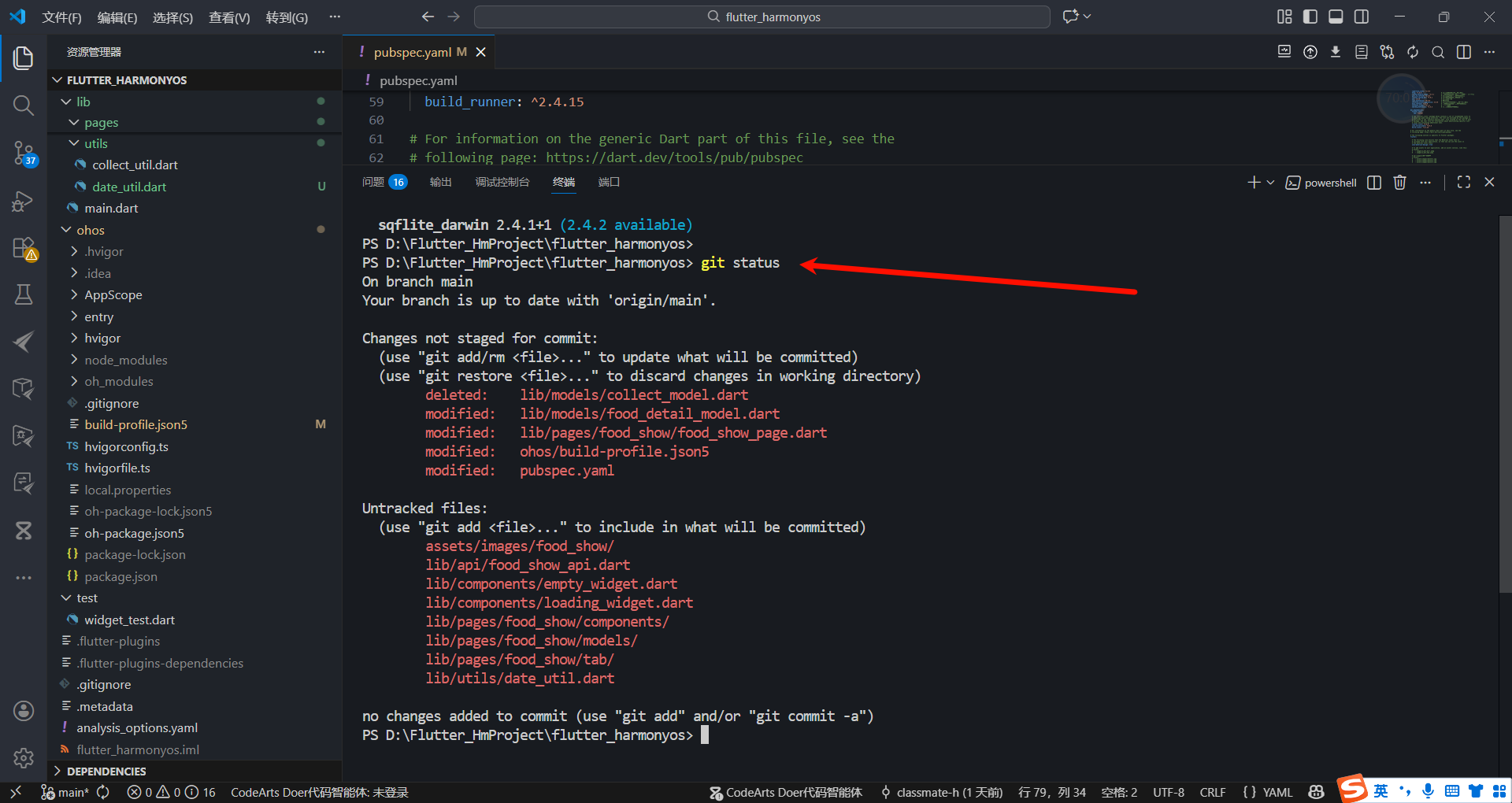Close the pubspec.yaml editor tab
The height and width of the screenshot is (803, 1512).
(480, 52)
